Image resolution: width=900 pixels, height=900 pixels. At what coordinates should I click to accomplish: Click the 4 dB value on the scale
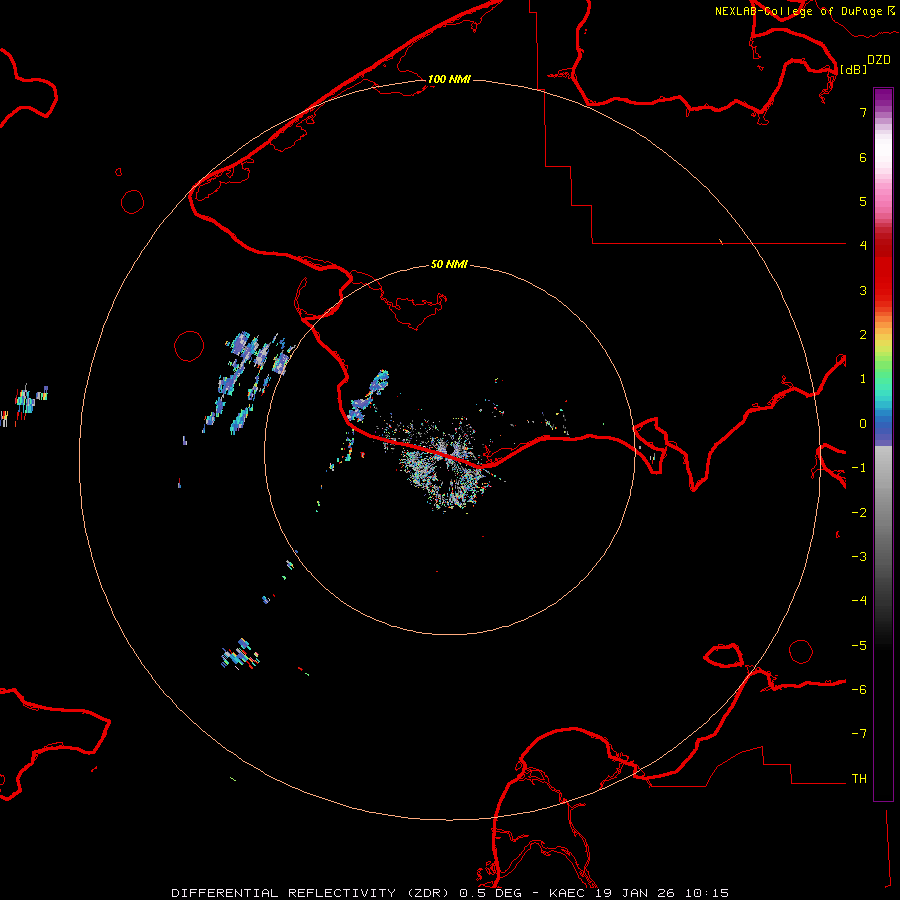click(x=863, y=246)
